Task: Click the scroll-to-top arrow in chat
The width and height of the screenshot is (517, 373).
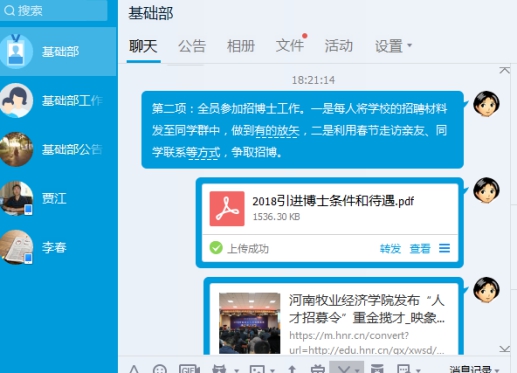Action: click(504, 70)
